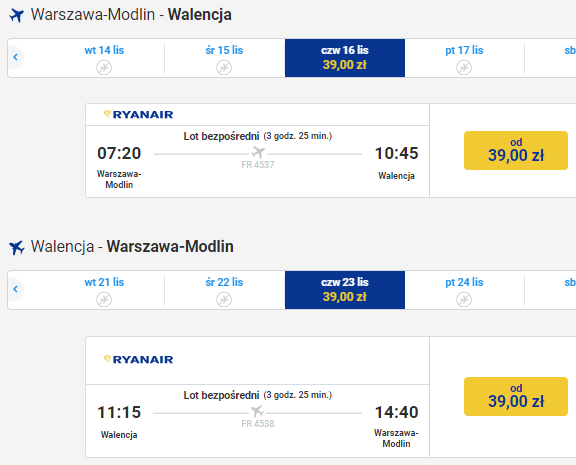This screenshot has width=576, height=465.
Task: Click no-flight icon under pt 17 lis
Action: [464, 68]
